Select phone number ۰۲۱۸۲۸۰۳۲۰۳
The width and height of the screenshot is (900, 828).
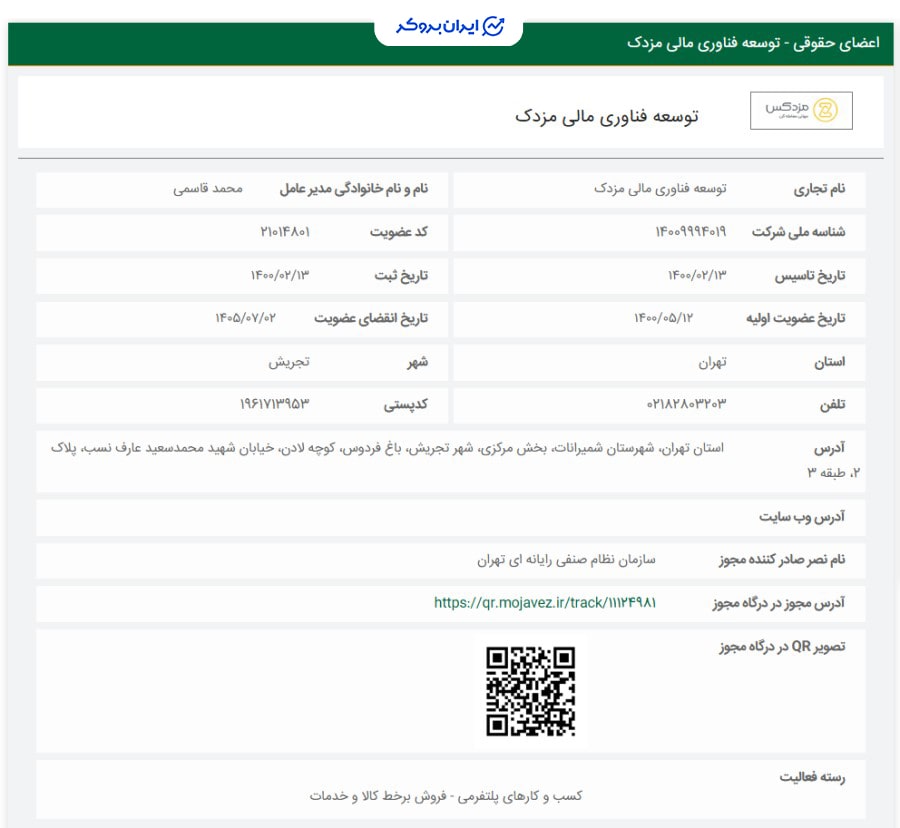coord(686,404)
